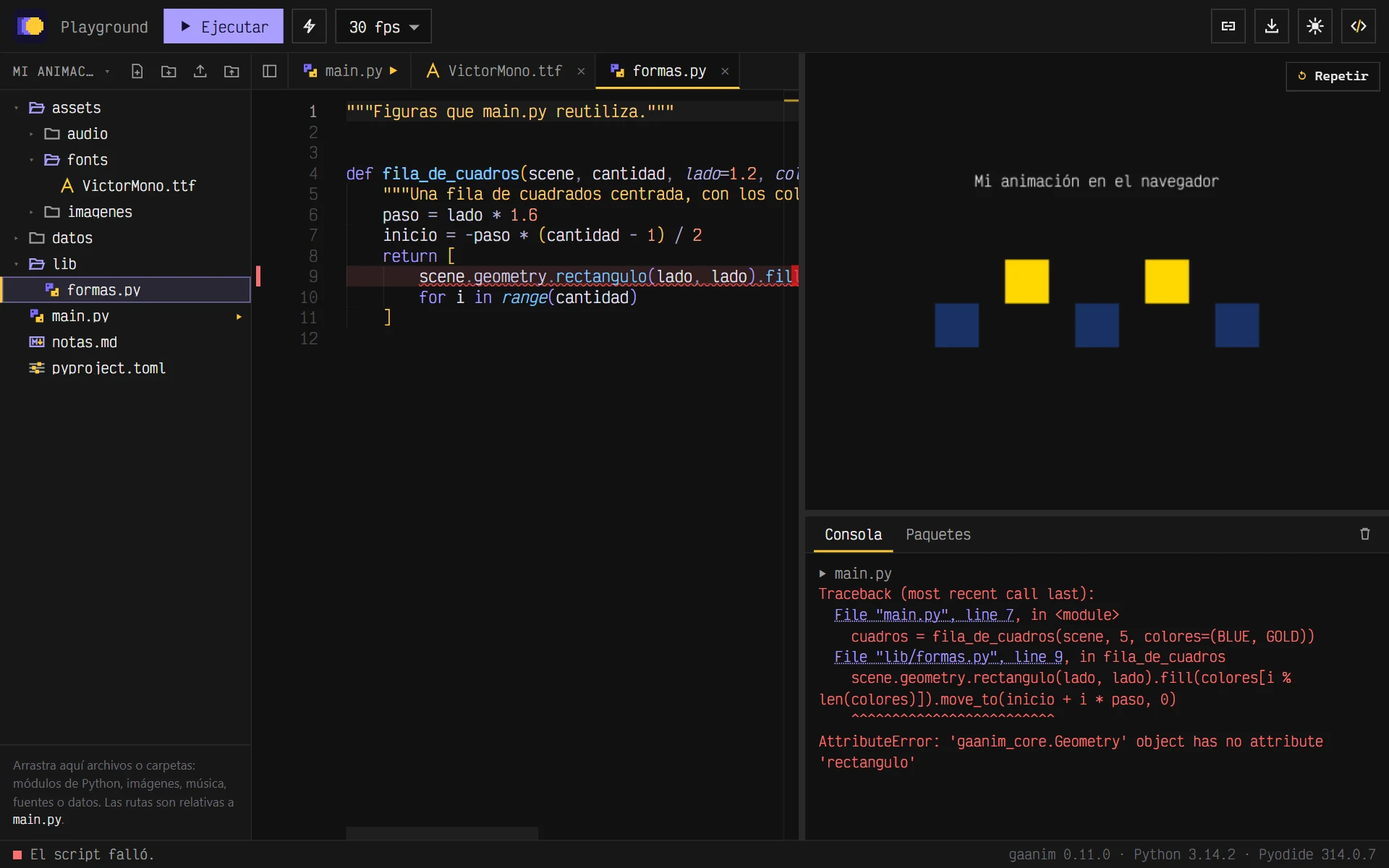Select VictorMono.ttf in the file tree
This screenshot has width=1389, height=868.
coord(126,186)
